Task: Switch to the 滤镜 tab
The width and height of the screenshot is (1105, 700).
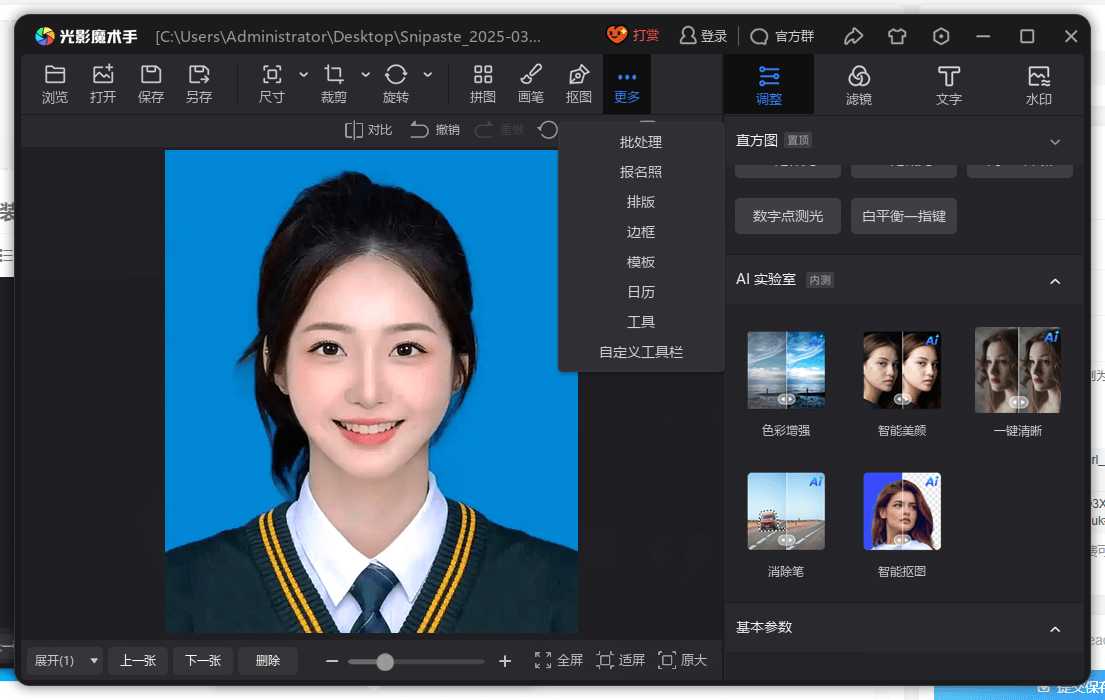Action: pyautogui.click(x=858, y=84)
